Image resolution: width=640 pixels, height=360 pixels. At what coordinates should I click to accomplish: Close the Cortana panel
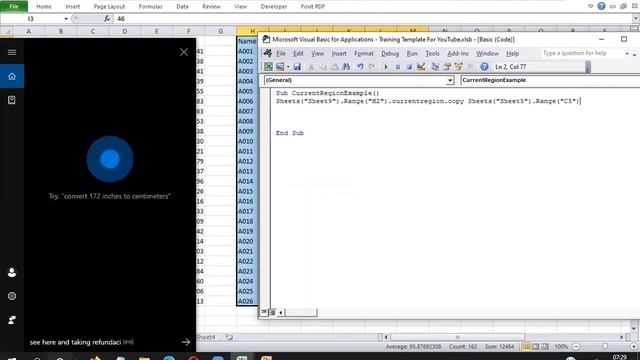coord(184,52)
